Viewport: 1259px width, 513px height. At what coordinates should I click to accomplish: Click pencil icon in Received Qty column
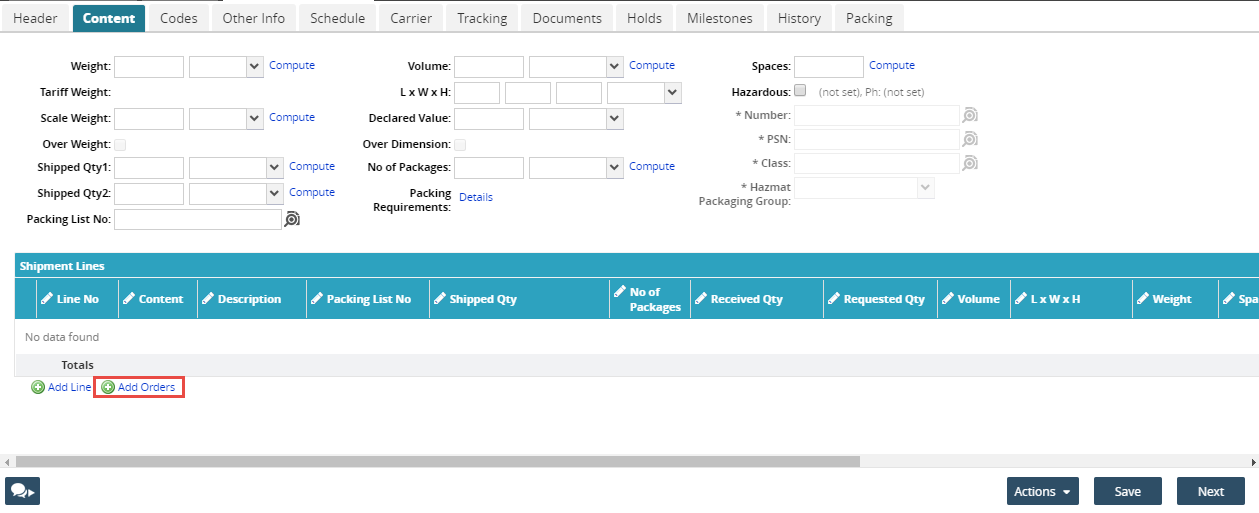tap(700, 298)
